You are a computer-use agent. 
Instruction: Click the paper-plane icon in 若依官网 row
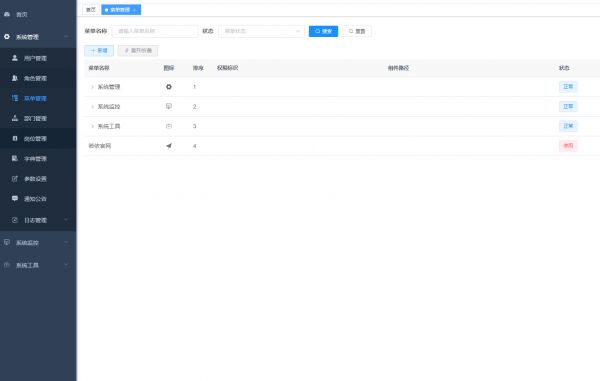coord(169,146)
